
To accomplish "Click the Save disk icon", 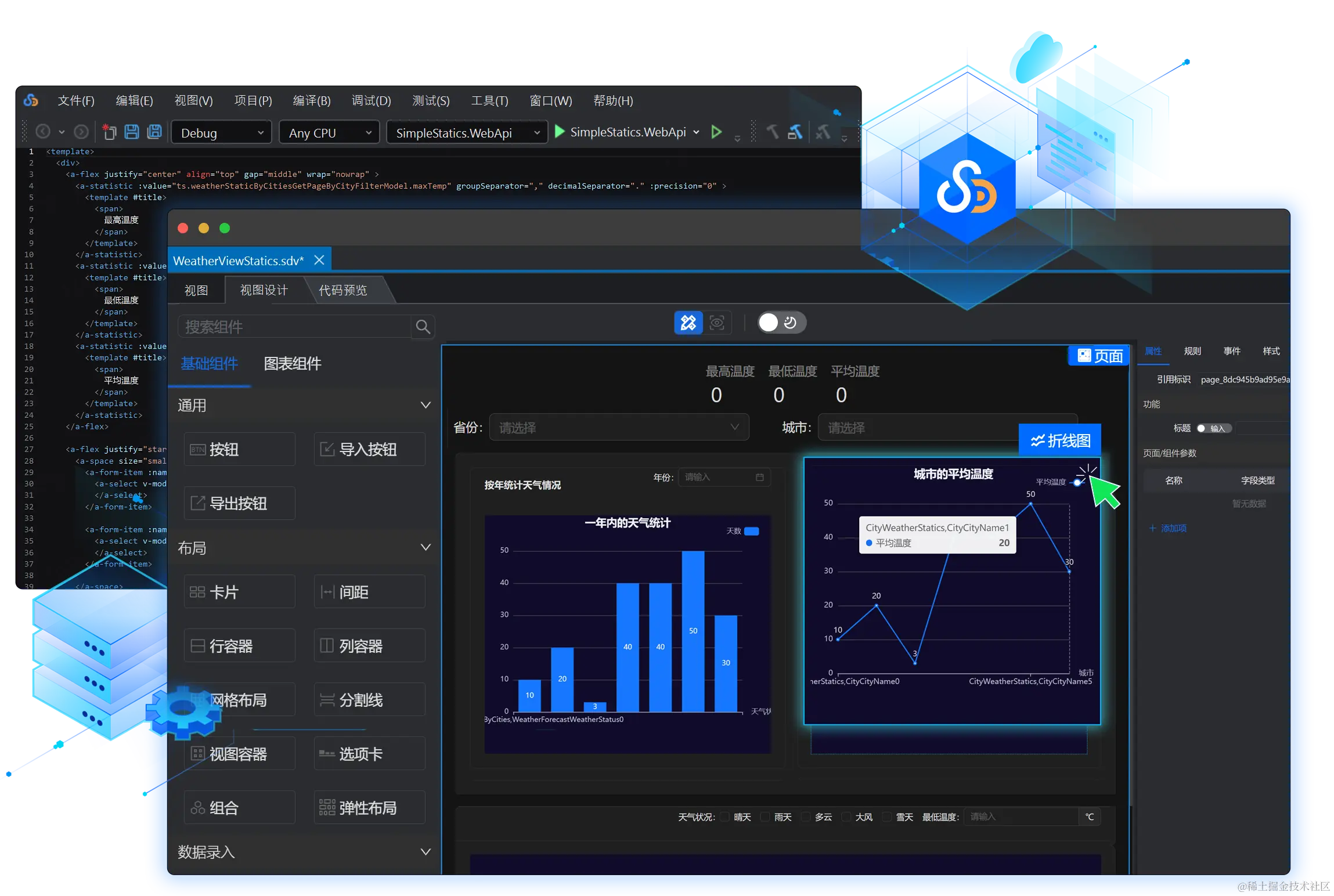I will (x=132, y=132).
